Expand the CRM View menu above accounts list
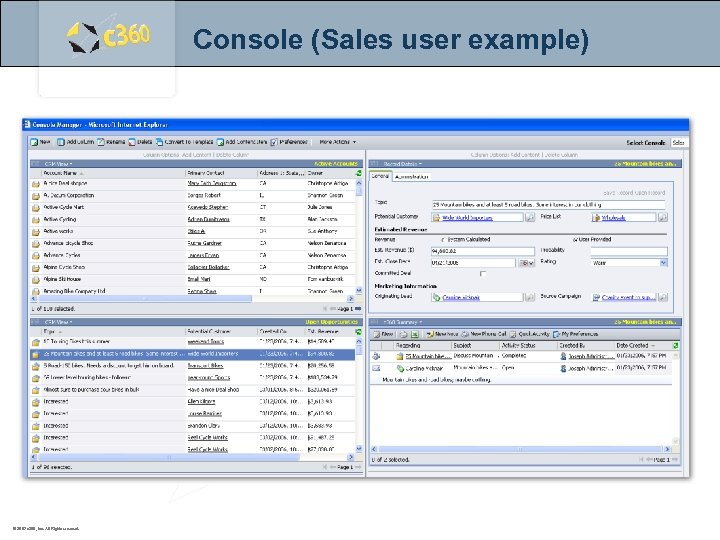Image resolution: width=720 pixels, height=540 pixels. click(x=58, y=163)
